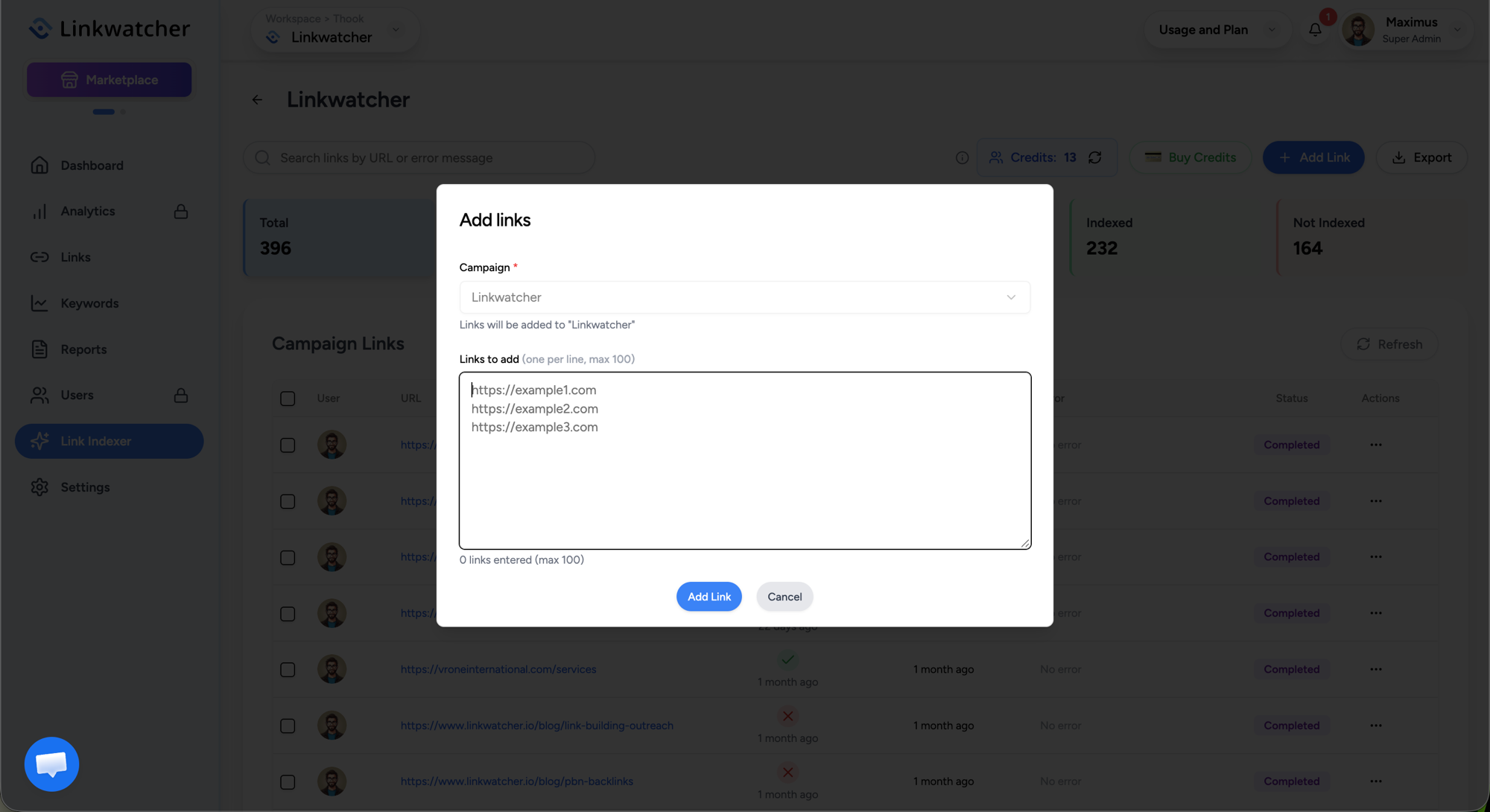Viewport: 1490px width, 812px height.
Task: Open Users in sidebar
Action: [x=77, y=396]
